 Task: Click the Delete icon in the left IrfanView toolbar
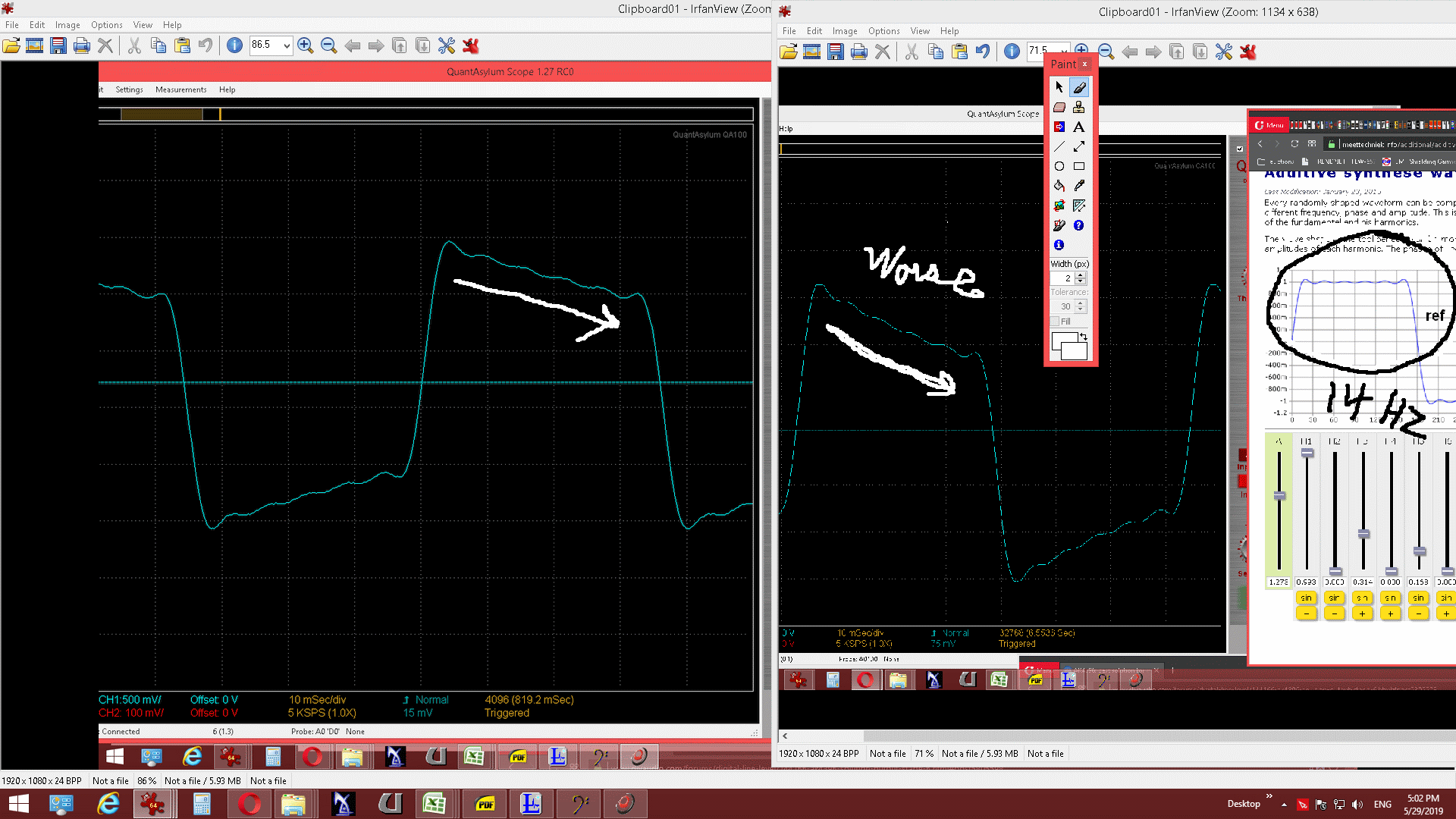pos(105,46)
